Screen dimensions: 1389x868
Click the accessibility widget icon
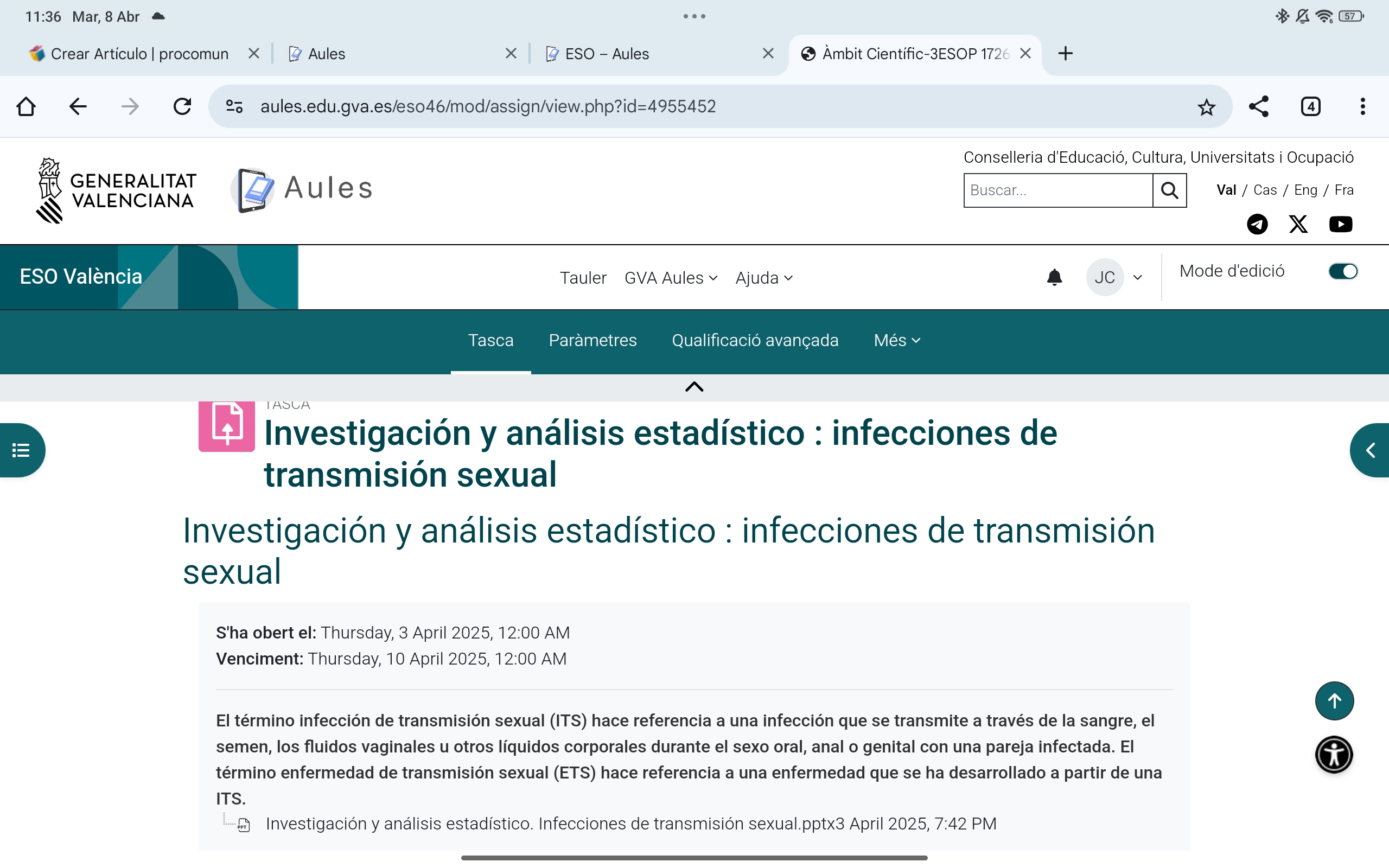(1333, 754)
